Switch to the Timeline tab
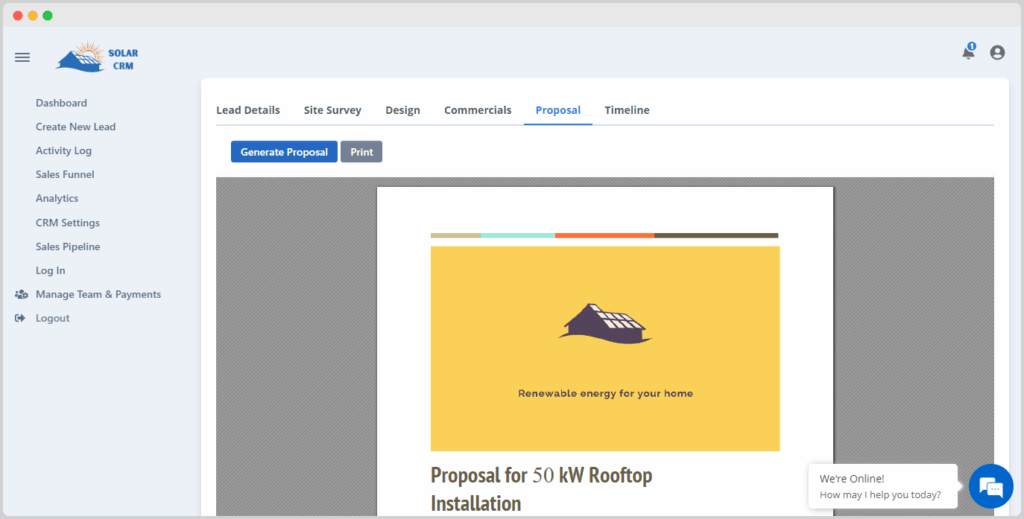Image resolution: width=1024 pixels, height=519 pixels. click(x=627, y=110)
